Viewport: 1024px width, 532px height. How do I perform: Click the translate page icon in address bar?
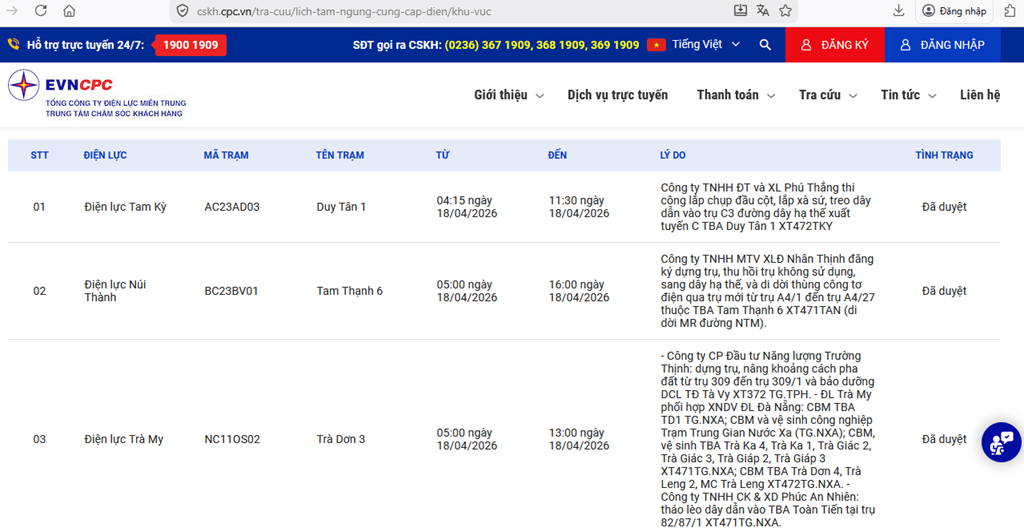[x=763, y=11]
